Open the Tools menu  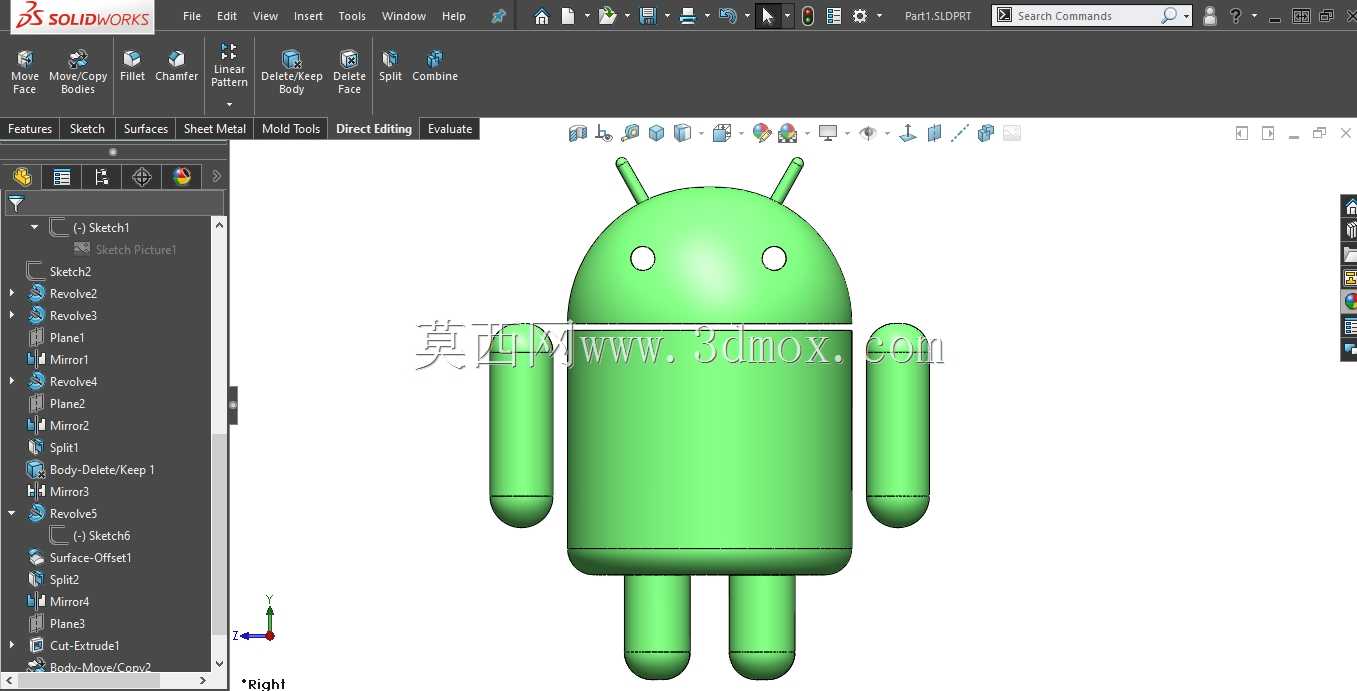click(x=352, y=16)
